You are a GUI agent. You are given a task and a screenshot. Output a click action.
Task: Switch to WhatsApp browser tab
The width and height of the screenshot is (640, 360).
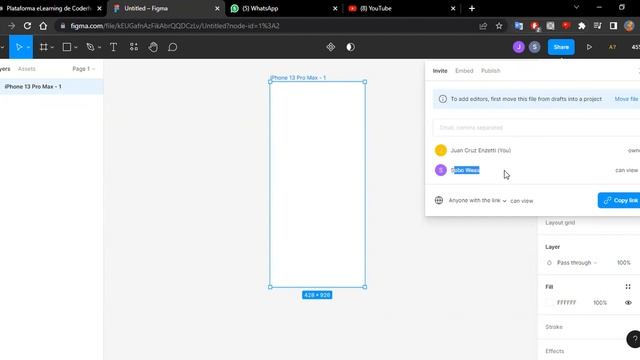[x=284, y=9]
